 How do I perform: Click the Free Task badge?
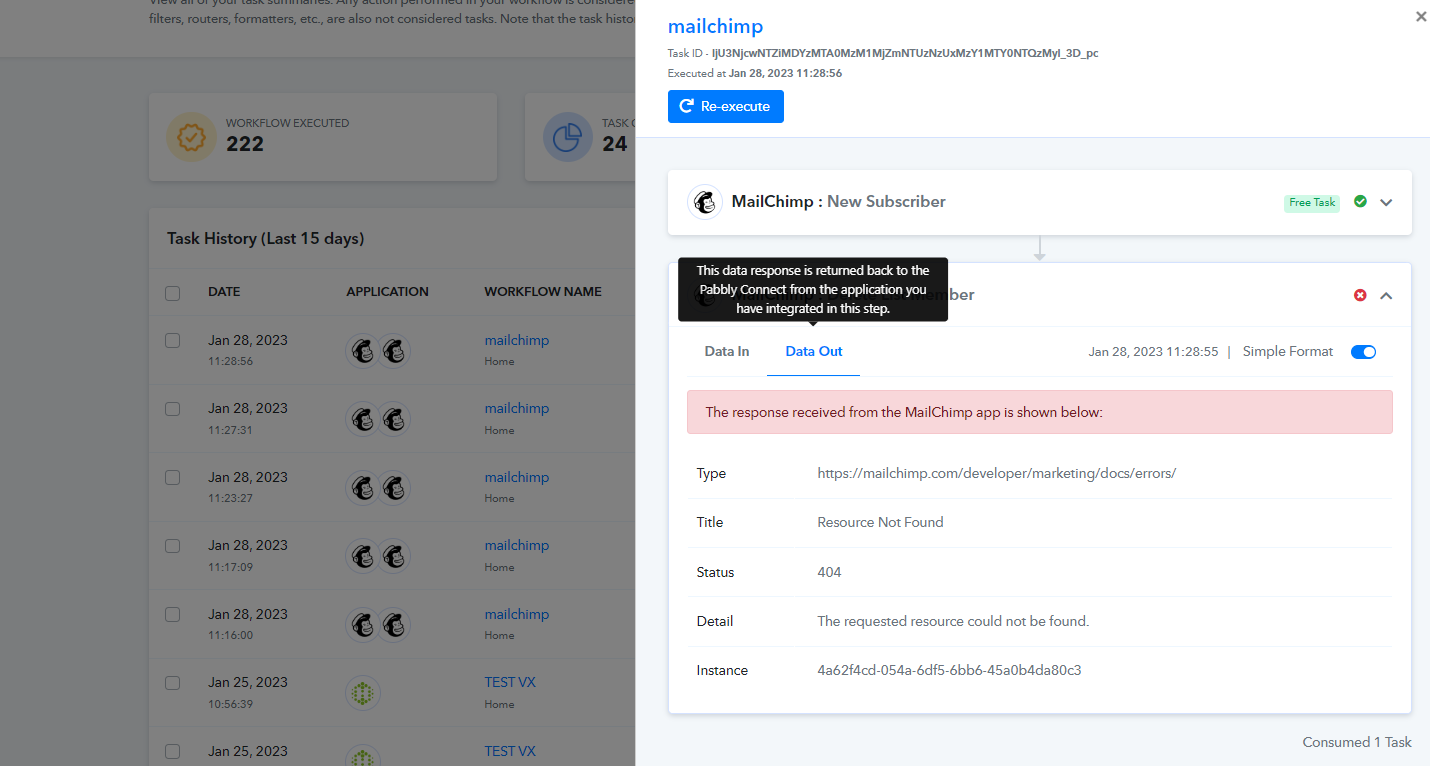1312,203
